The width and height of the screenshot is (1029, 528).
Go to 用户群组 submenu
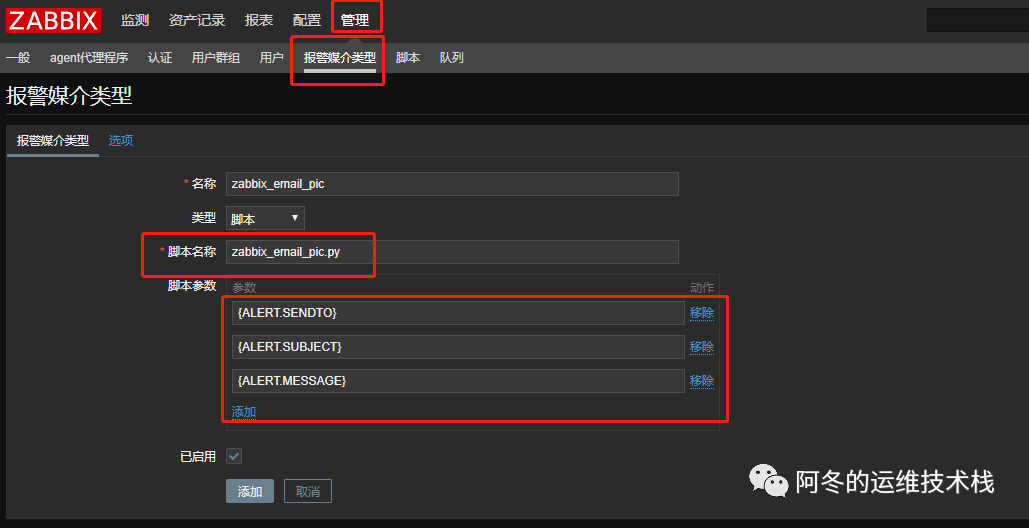tap(215, 58)
